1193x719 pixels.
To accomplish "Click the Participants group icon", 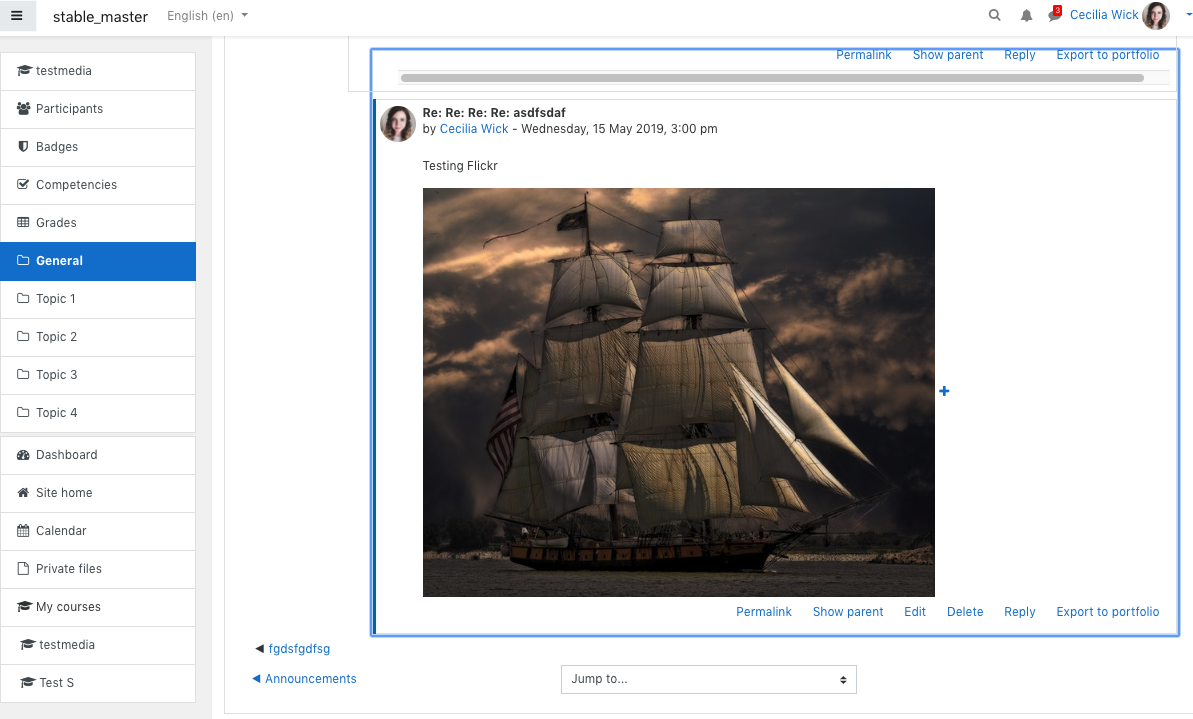I will tap(24, 109).
